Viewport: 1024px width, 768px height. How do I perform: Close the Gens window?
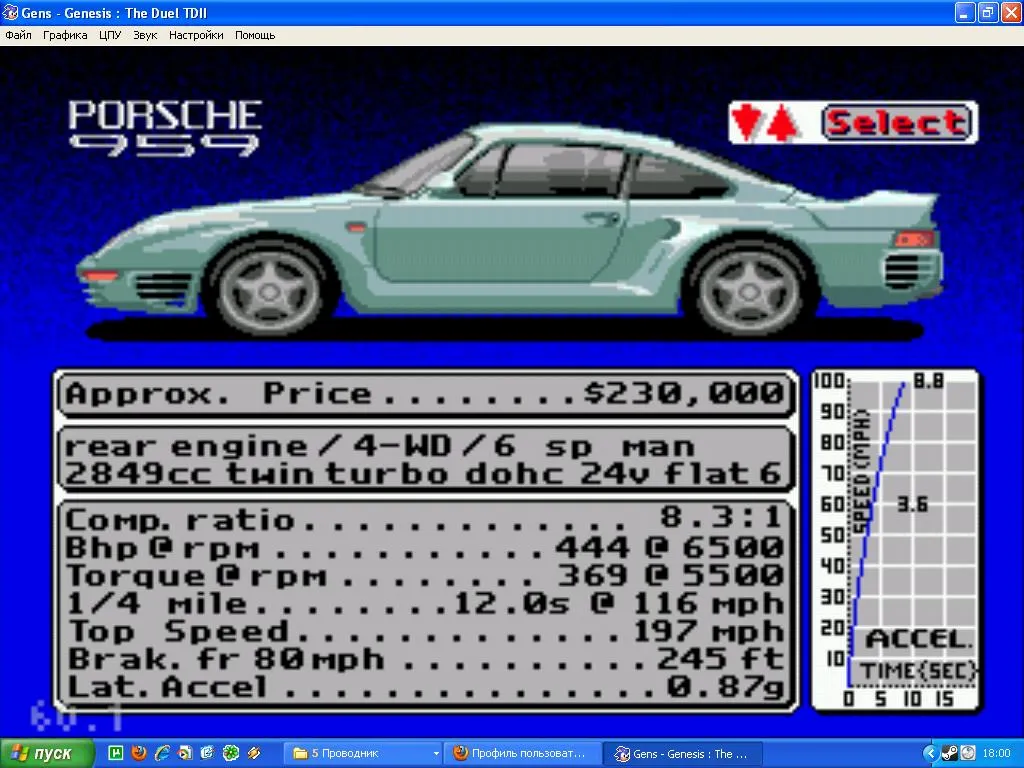point(1010,12)
